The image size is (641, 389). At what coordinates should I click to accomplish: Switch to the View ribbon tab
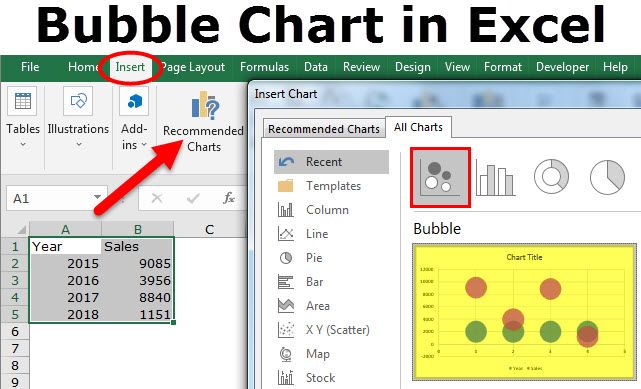[x=457, y=67]
